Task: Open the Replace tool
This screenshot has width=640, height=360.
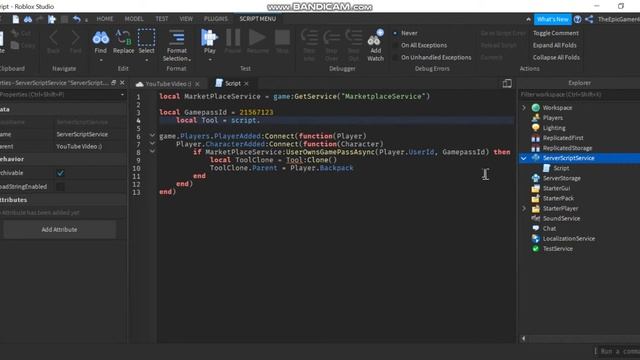Action: [x=123, y=42]
